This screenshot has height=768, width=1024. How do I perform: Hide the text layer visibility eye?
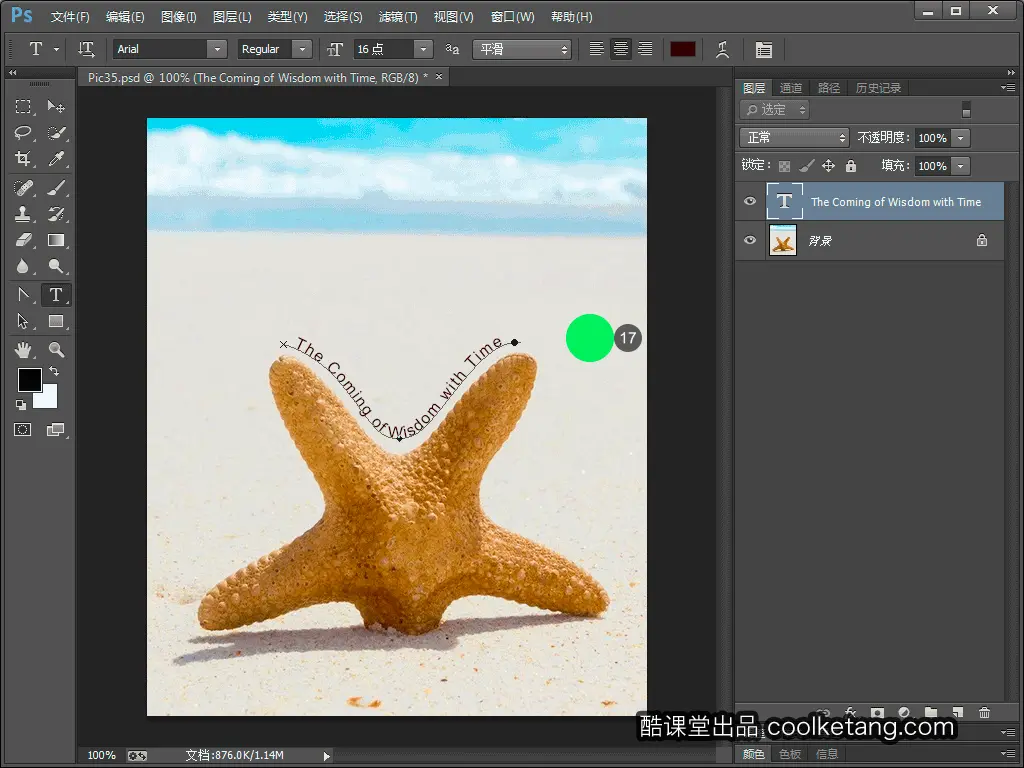[x=750, y=201]
